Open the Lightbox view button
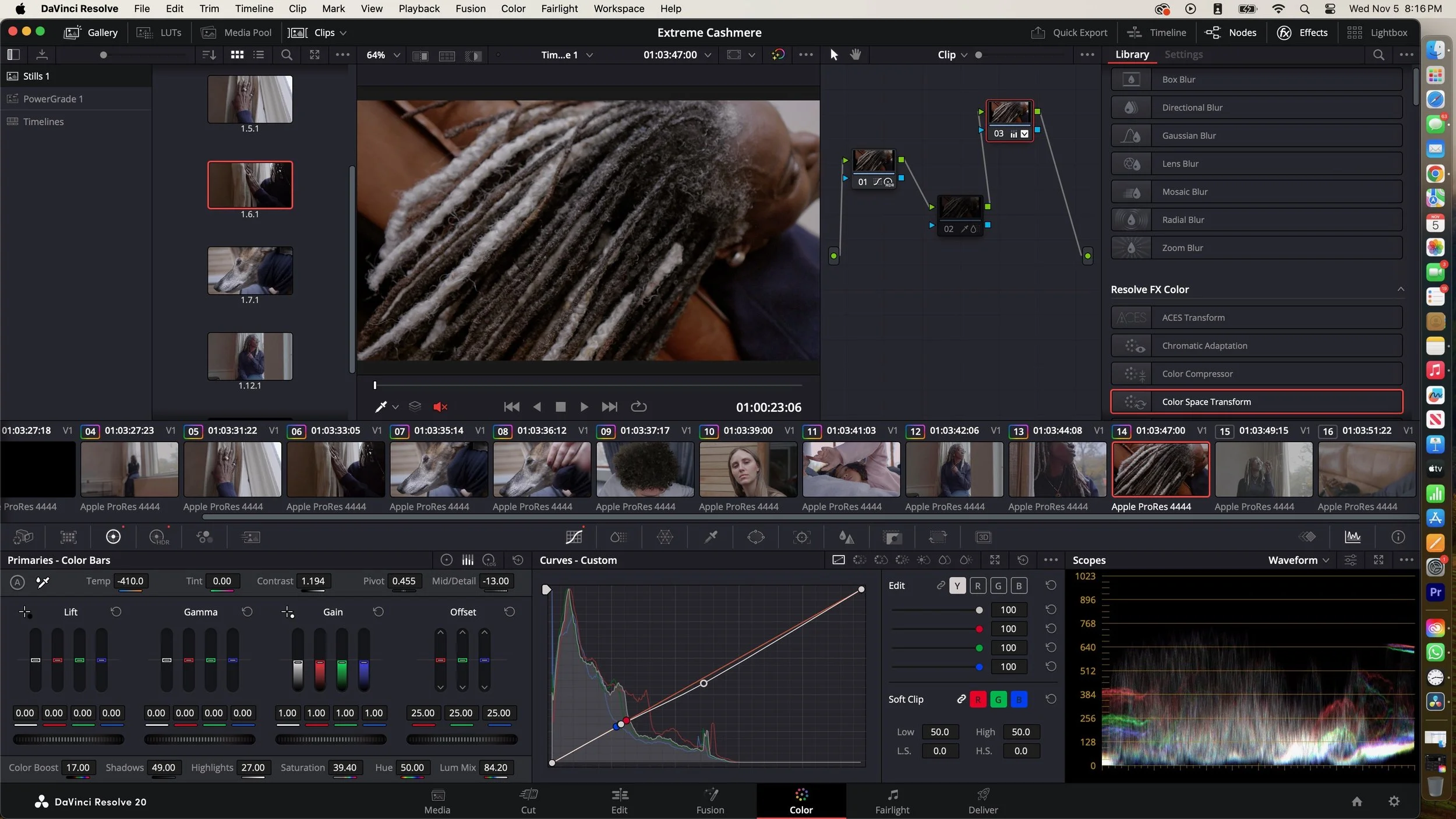 (x=1377, y=33)
